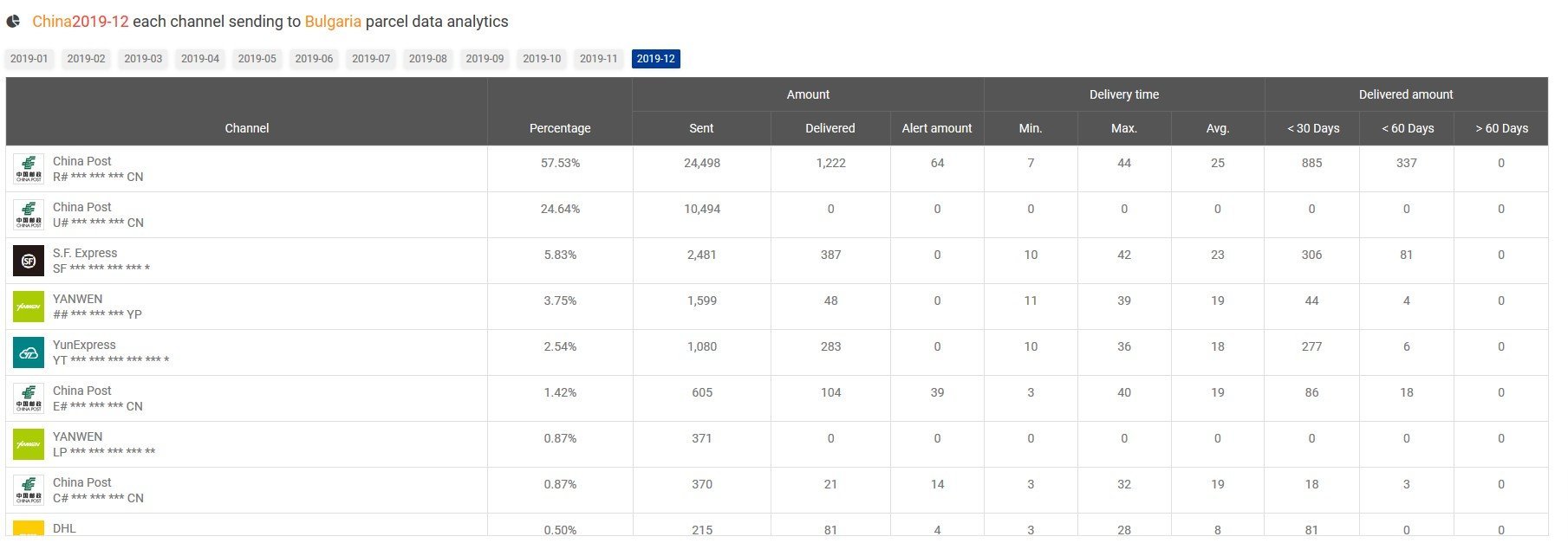Click alert amount 64
1568x543 pixels.
coord(937,163)
